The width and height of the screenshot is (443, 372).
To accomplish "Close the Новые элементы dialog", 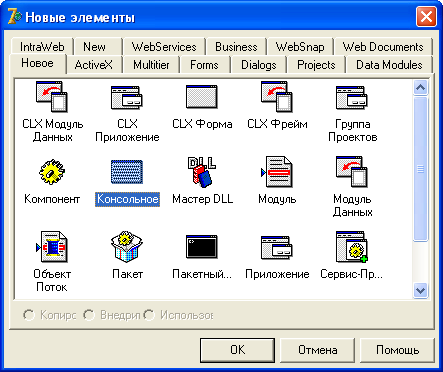I will pyautogui.click(x=426, y=17).
